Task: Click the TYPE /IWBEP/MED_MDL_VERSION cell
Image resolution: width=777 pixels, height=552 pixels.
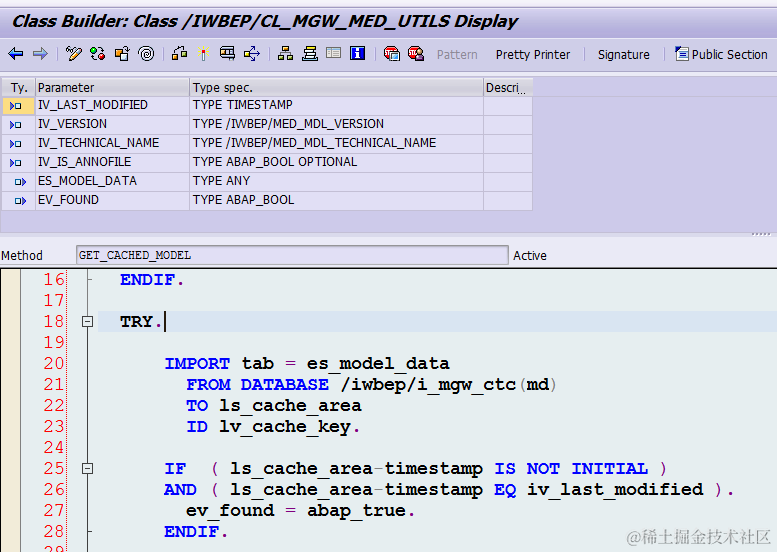Action: tap(336, 124)
